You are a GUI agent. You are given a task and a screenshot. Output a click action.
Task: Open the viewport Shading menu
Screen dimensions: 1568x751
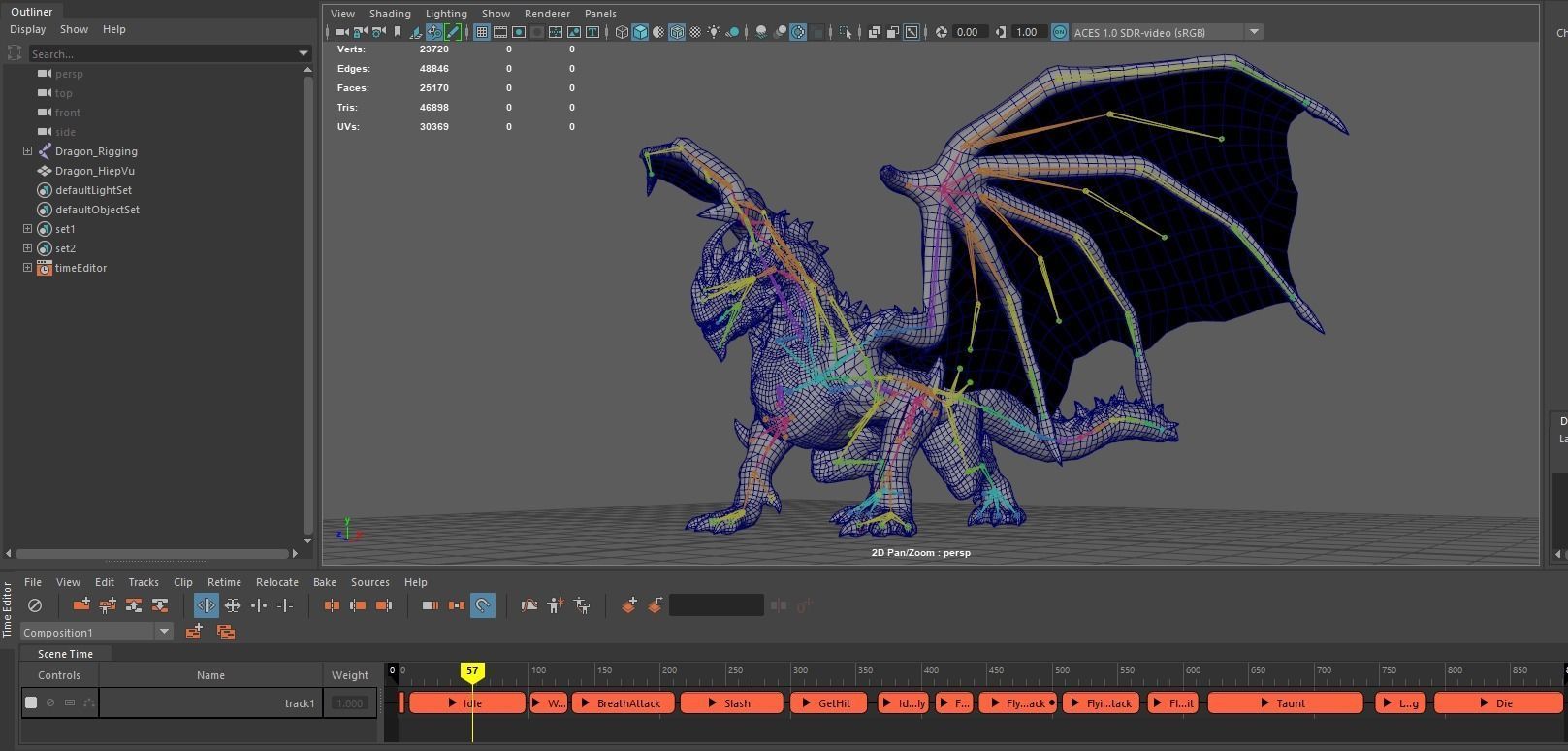390,14
